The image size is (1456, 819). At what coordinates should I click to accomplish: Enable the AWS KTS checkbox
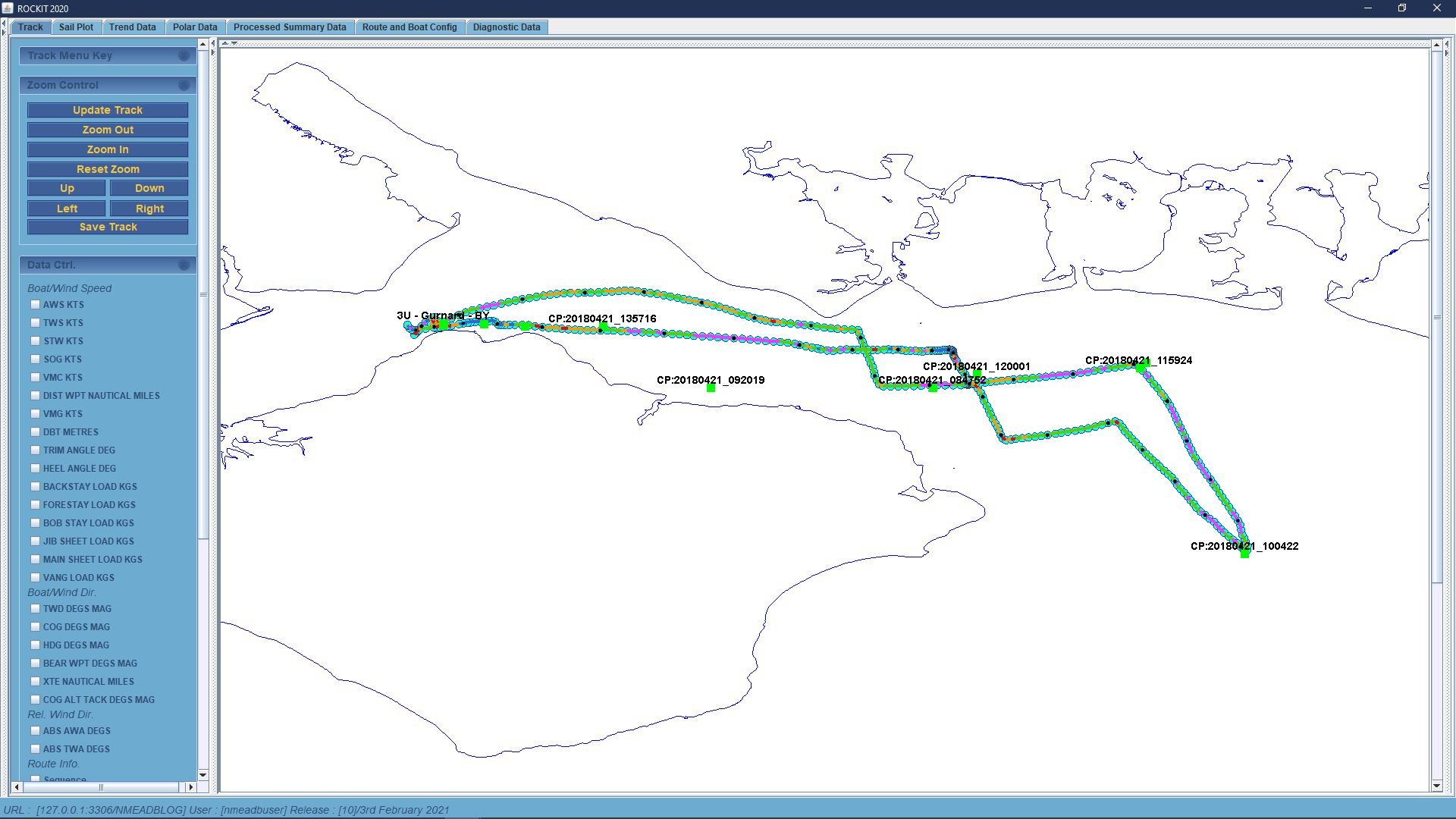click(x=35, y=305)
